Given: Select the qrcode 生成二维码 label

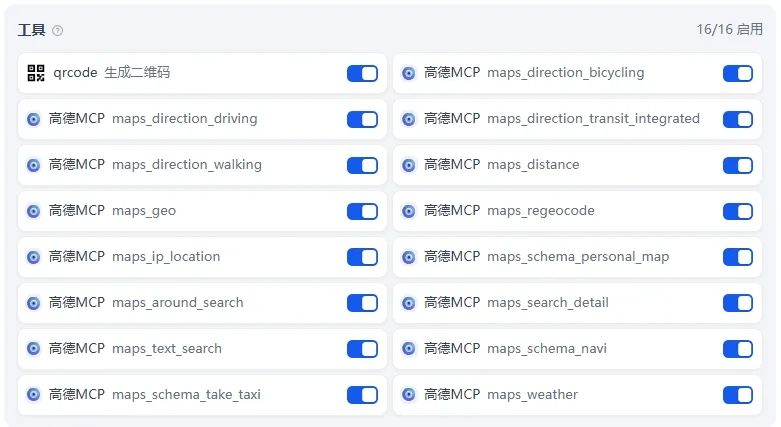Looking at the screenshot, I should pyautogui.click(x=112, y=73).
